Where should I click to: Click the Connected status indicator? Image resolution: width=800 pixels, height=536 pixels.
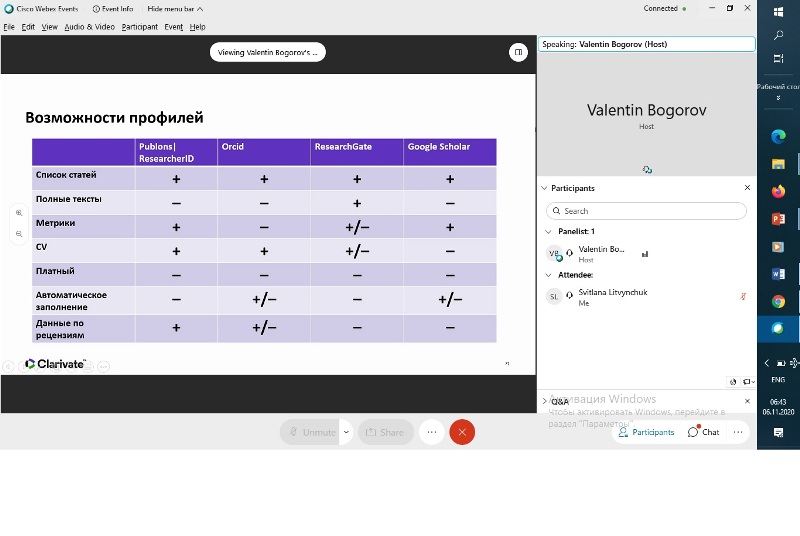click(664, 9)
